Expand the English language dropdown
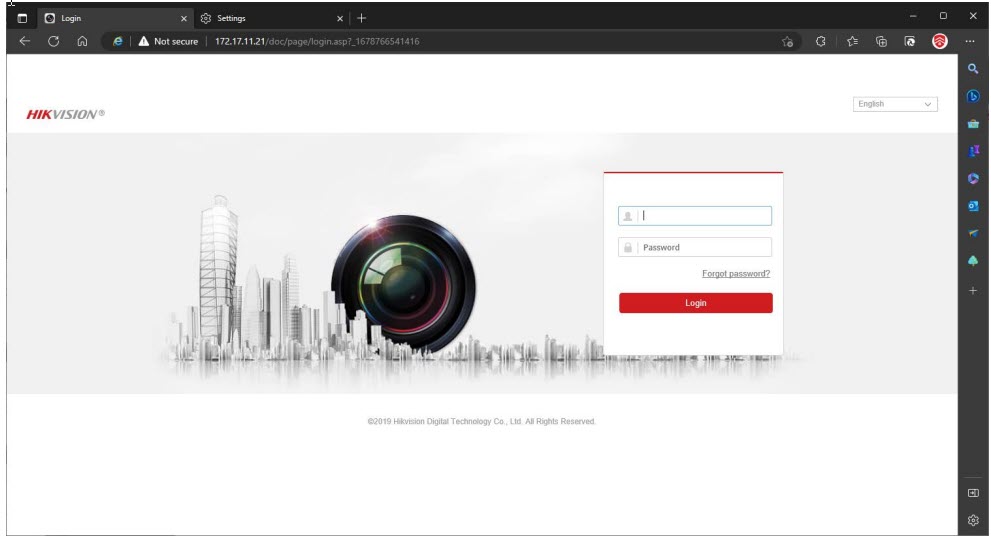This screenshot has height=539, width=991. 896,104
